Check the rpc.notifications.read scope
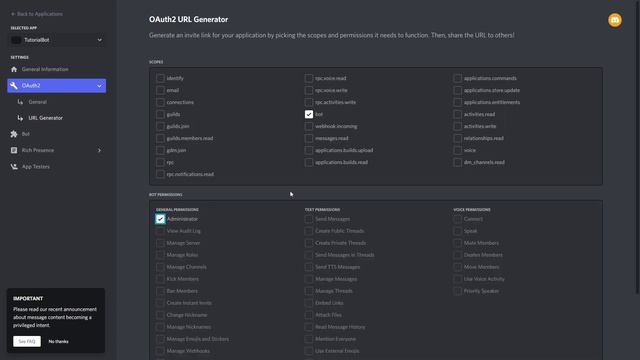640x360 pixels. tap(160, 174)
